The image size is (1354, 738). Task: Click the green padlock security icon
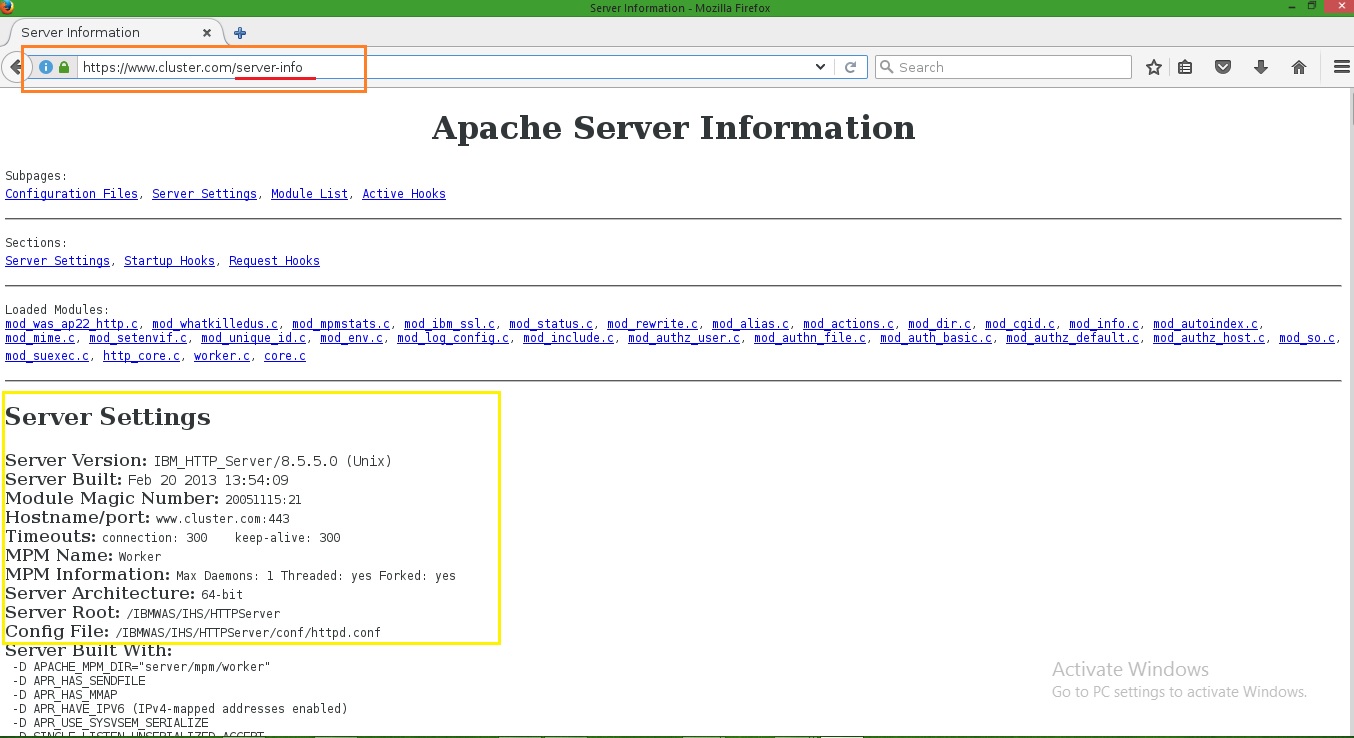(63, 68)
